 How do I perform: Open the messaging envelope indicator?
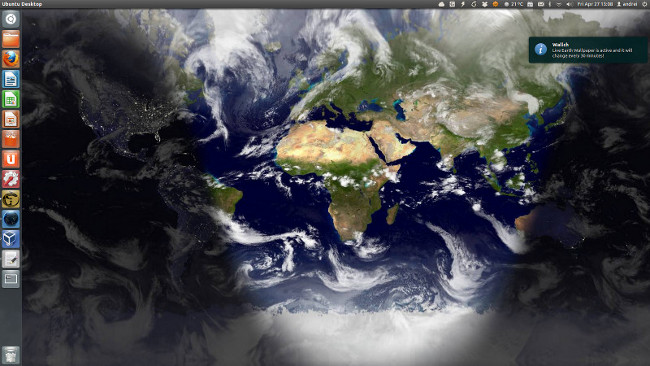(x=541, y=4)
